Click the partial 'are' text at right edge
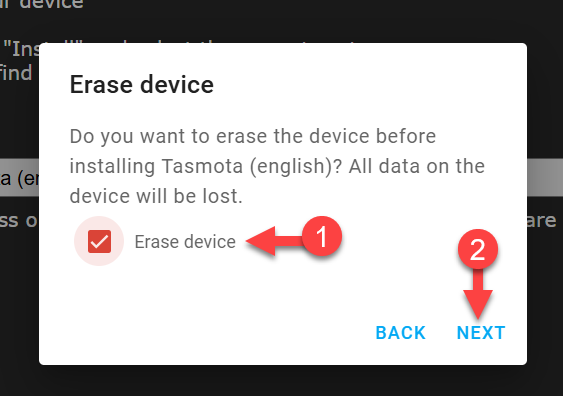Viewport: 563px width, 396px height. coord(541,221)
